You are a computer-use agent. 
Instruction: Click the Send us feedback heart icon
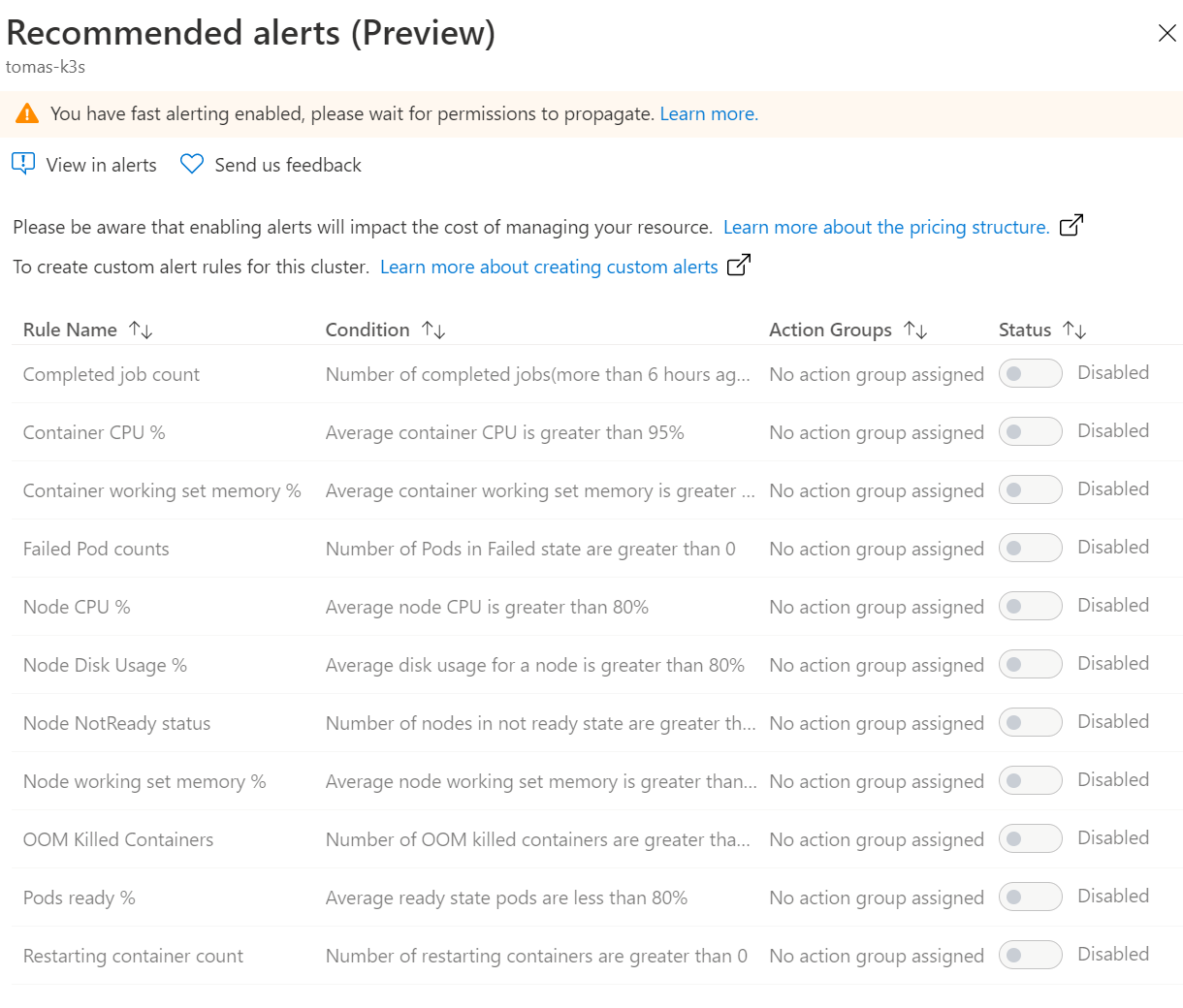pyautogui.click(x=192, y=164)
